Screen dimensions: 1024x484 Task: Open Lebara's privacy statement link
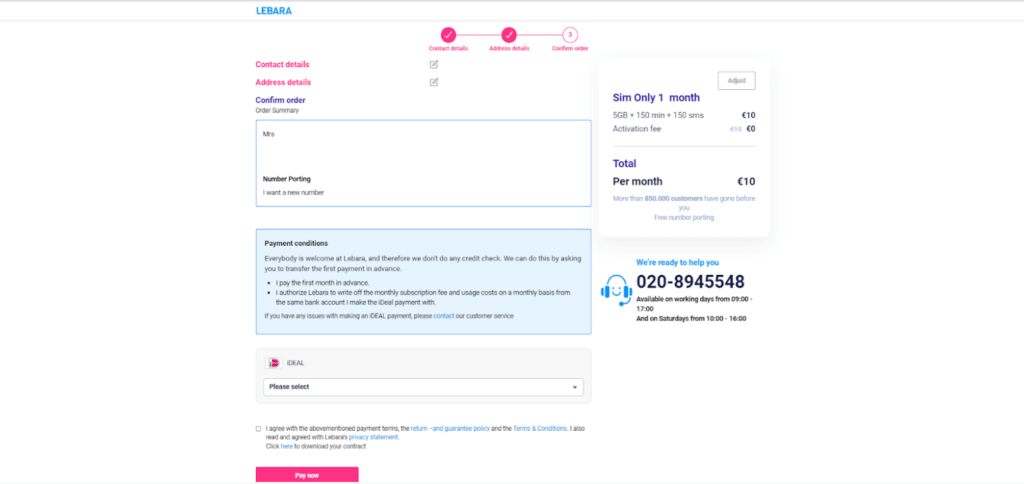click(373, 437)
